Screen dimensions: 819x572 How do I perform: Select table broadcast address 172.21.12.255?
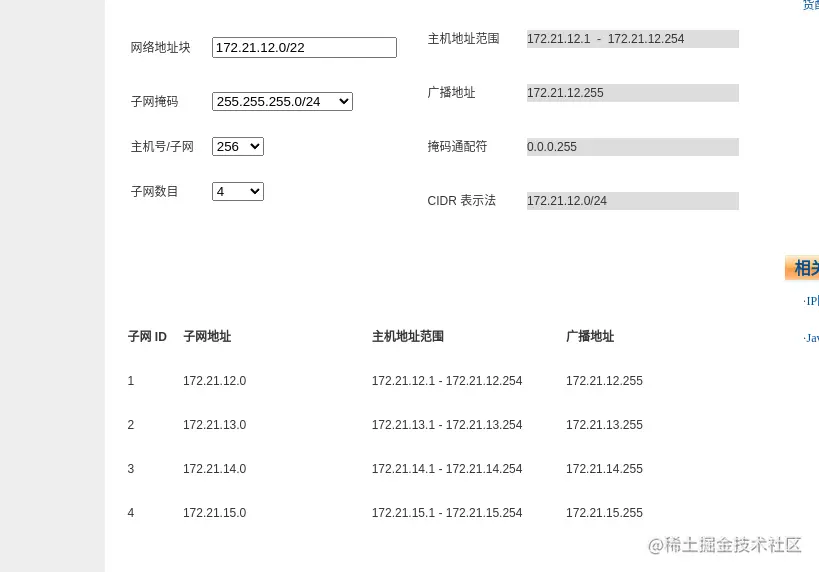pos(604,381)
